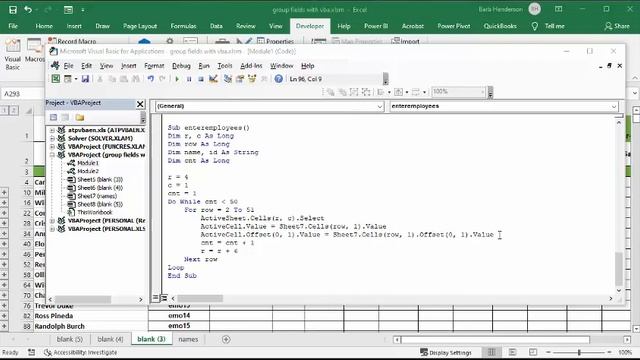The image size is (640, 360).
Task: Click Excel Save icon in quick access toolbar
Action: [x=13, y=9]
